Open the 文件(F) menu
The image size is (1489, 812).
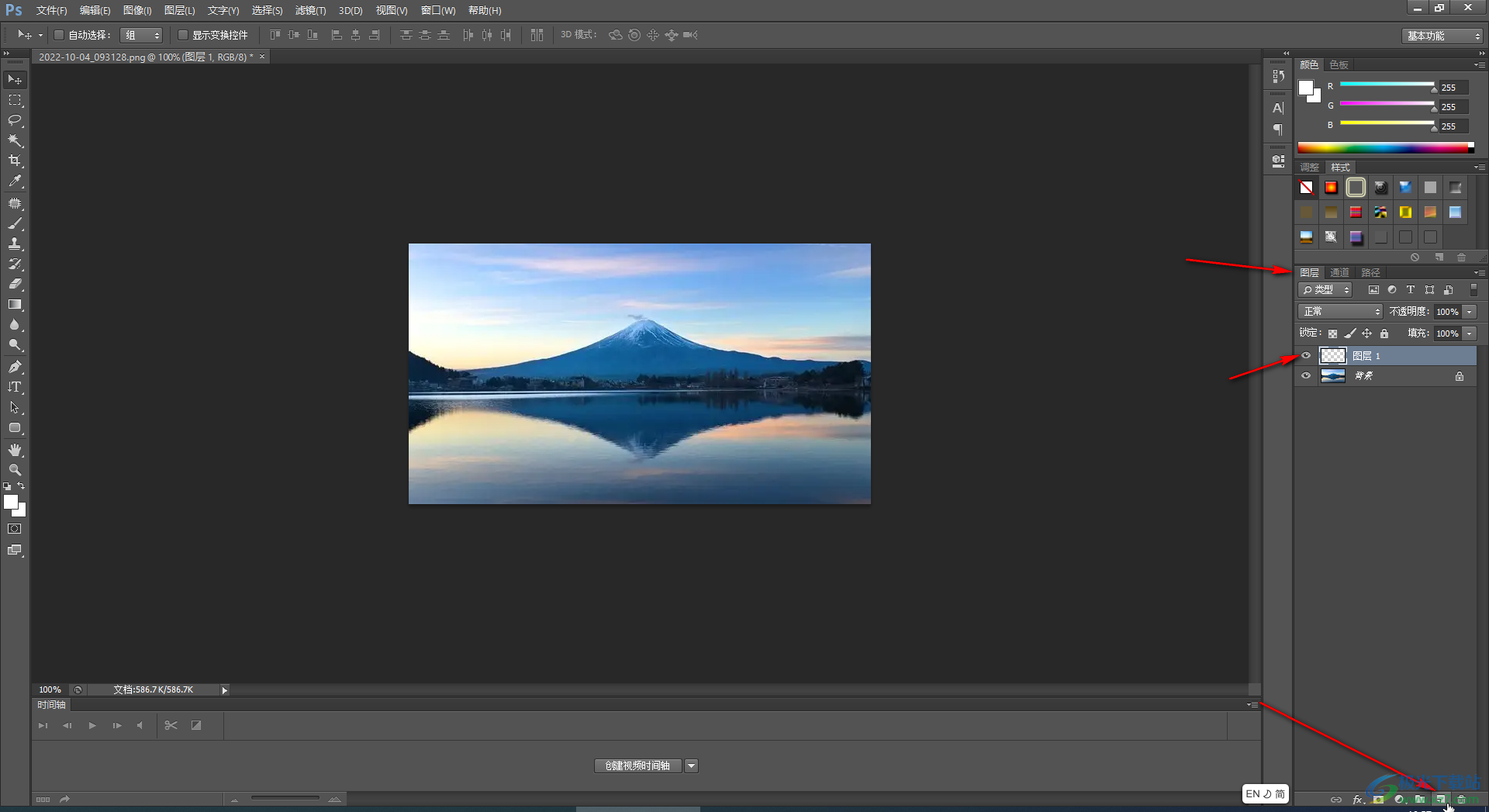coord(51,11)
